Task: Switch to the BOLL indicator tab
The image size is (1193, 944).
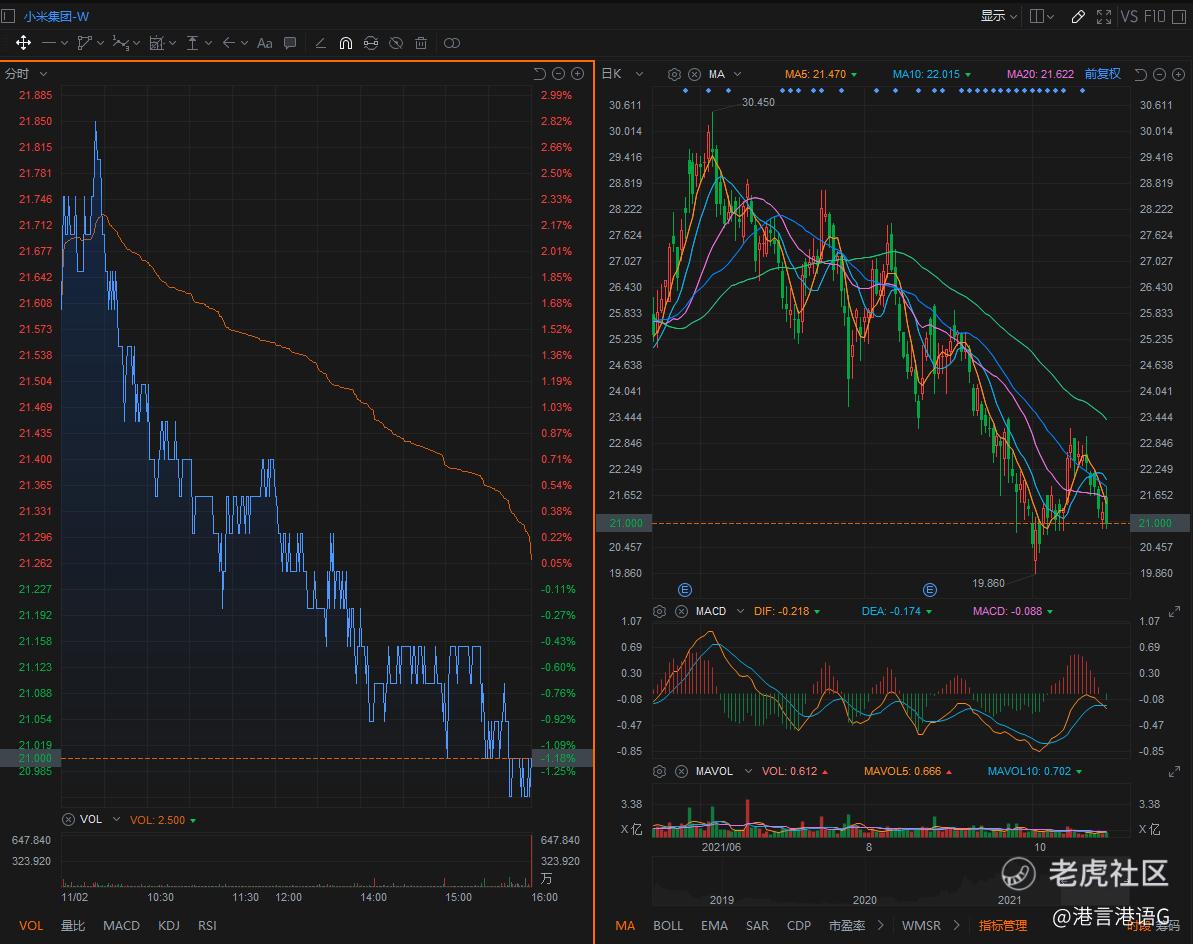Action: (668, 925)
